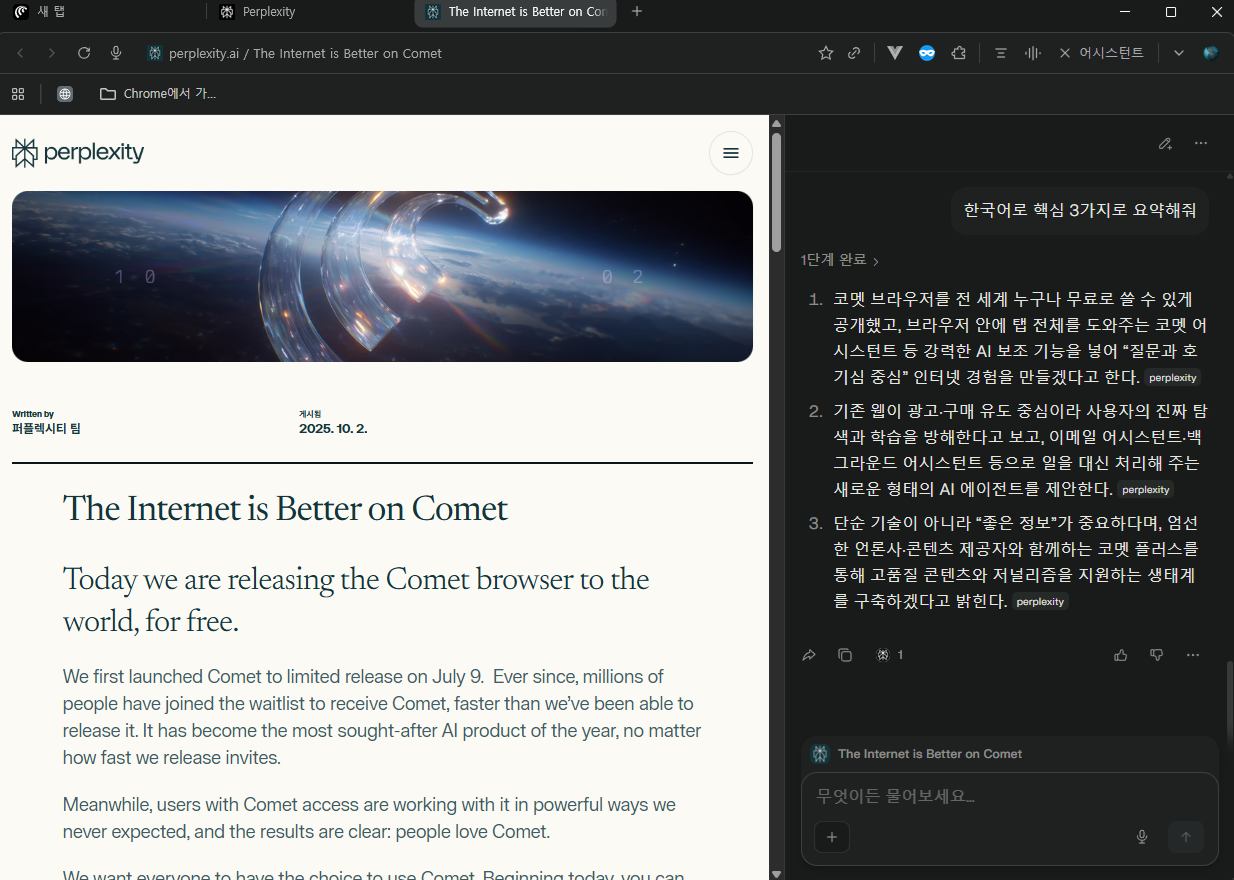Open the voice mode waveform icon
Screen dimensions: 1234x880
tap(1033, 52)
